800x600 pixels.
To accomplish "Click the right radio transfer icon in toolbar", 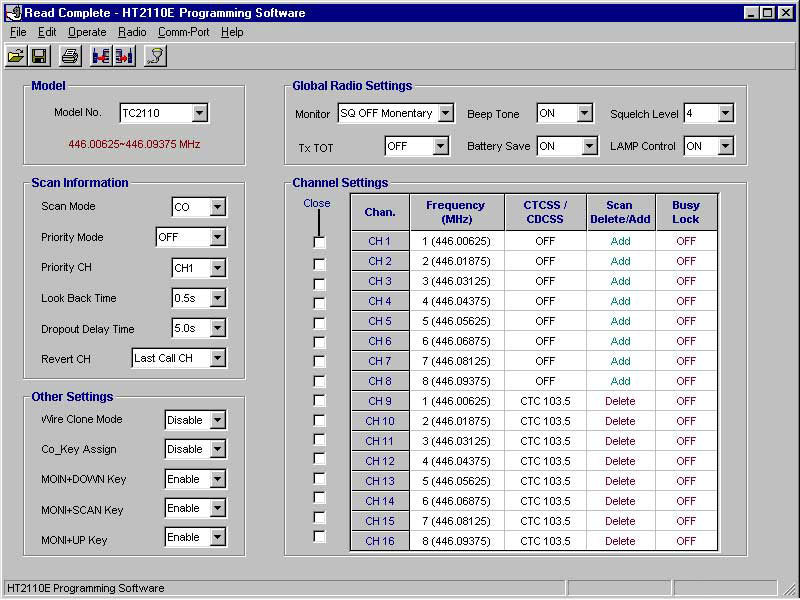I will point(124,56).
